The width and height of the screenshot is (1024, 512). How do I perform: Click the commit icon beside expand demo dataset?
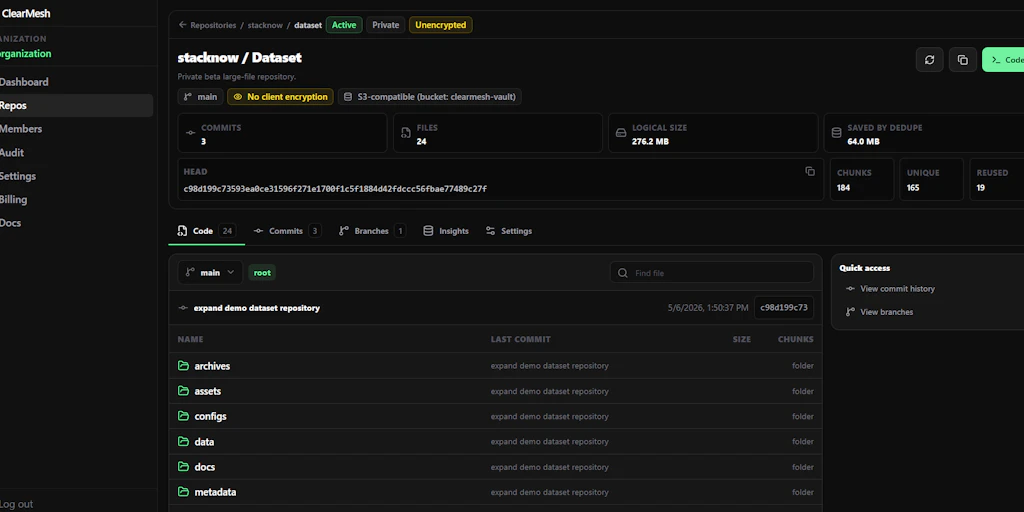click(184, 308)
